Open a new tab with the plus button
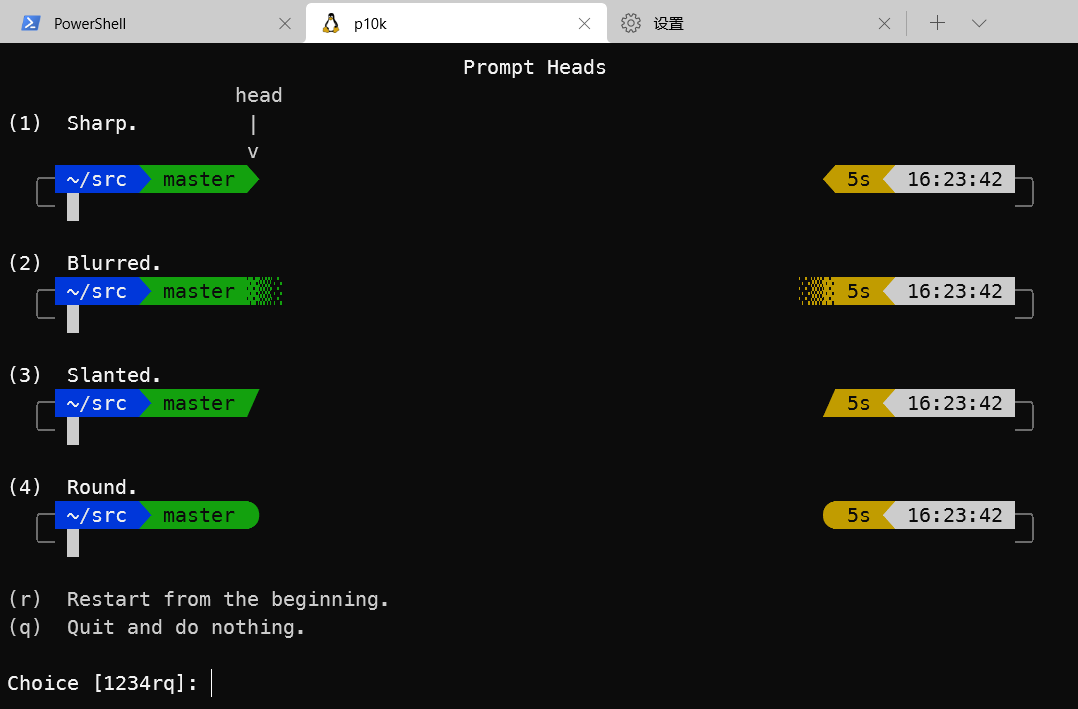 pyautogui.click(x=937, y=22)
